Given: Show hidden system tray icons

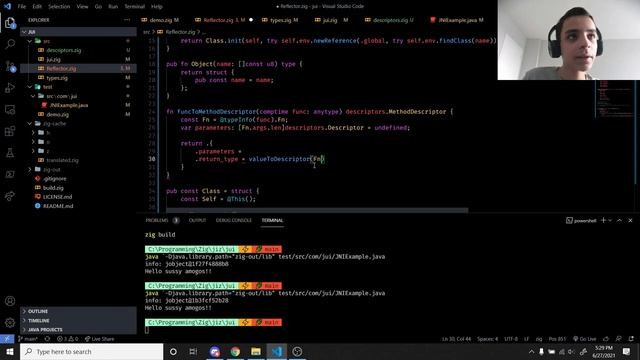Looking at the screenshot, I should point(531,351).
